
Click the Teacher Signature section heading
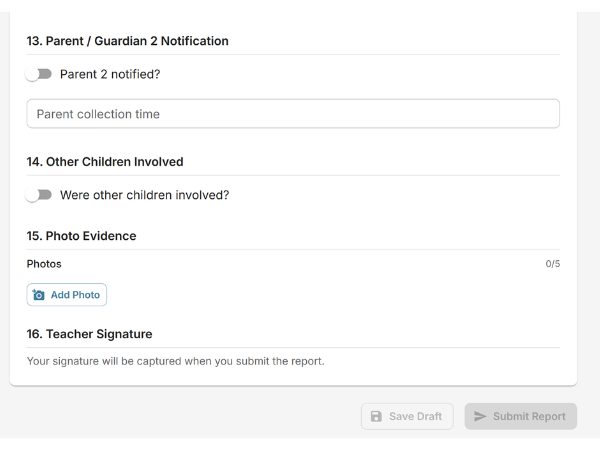tap(99, 334)
